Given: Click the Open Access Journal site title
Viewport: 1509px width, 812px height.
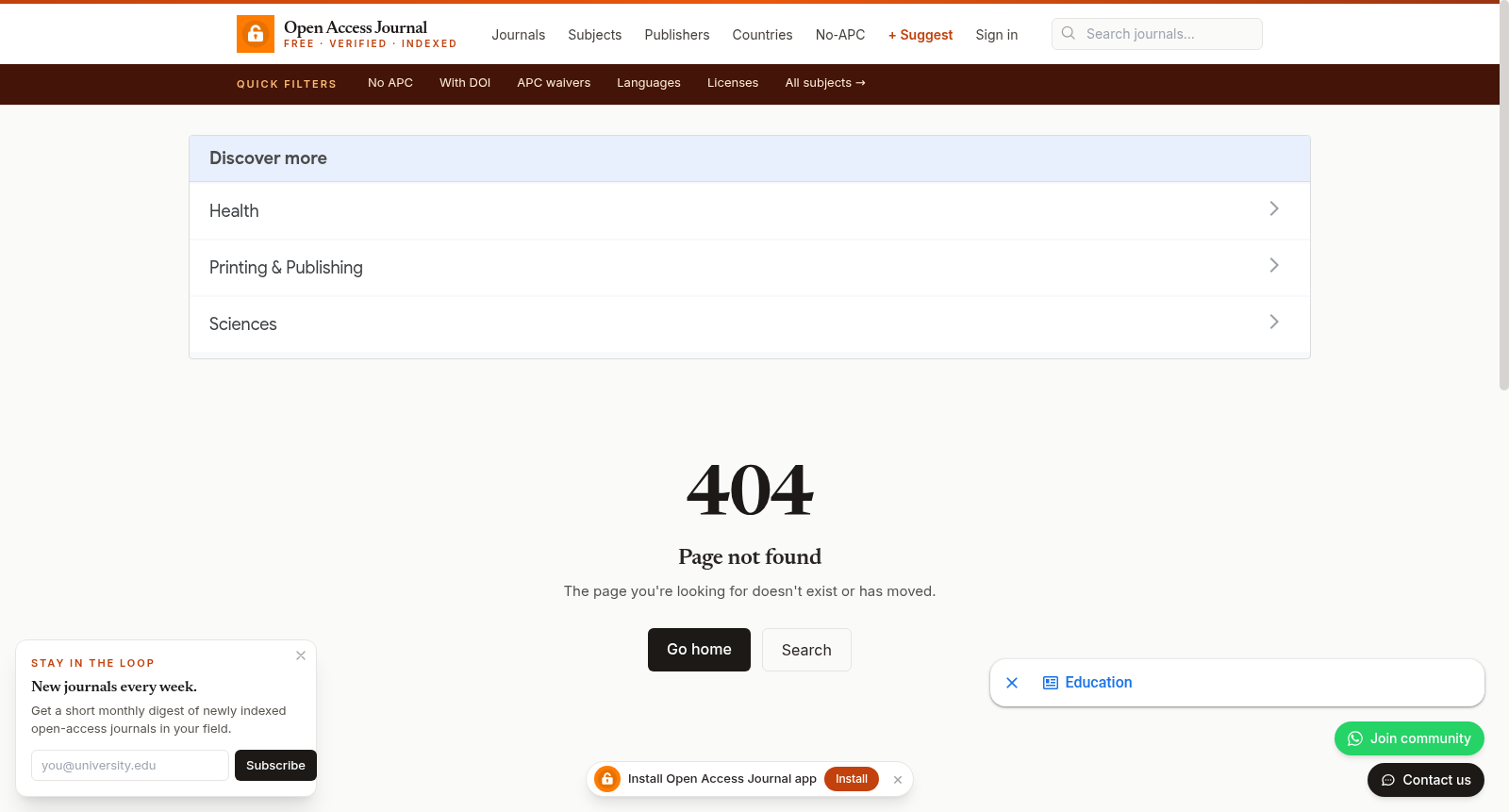Looking at the screenshot, I should (356, 27).
